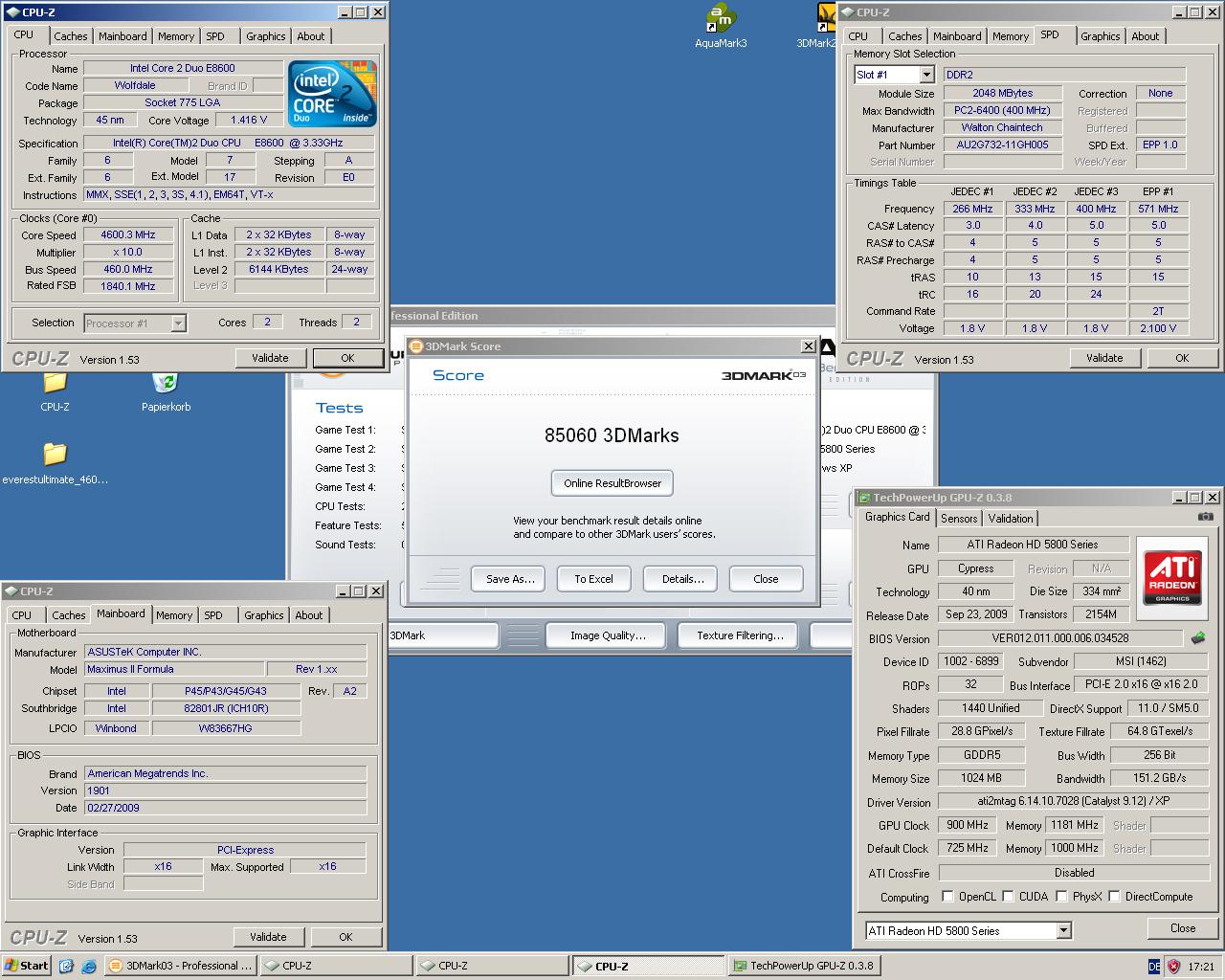Open the AquaMark3 desktop shortcut
The image size is (1225, 980).
pyautogui.click(x=721, y=26)
